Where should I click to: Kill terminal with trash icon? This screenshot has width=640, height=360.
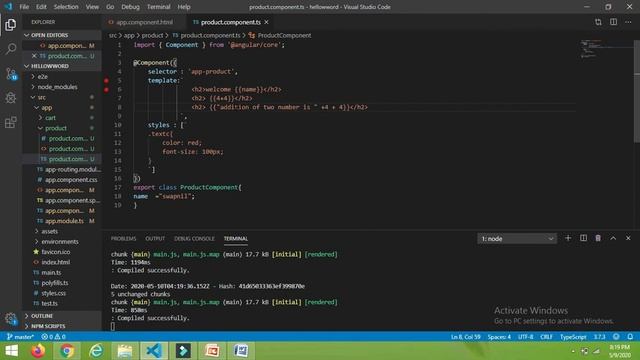[598, 238]
